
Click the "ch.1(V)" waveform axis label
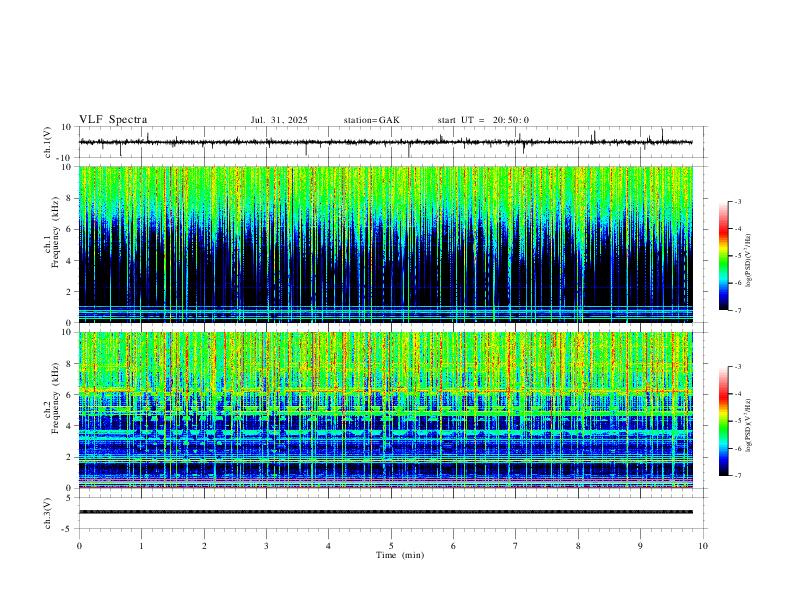click(x=48, y=142)
